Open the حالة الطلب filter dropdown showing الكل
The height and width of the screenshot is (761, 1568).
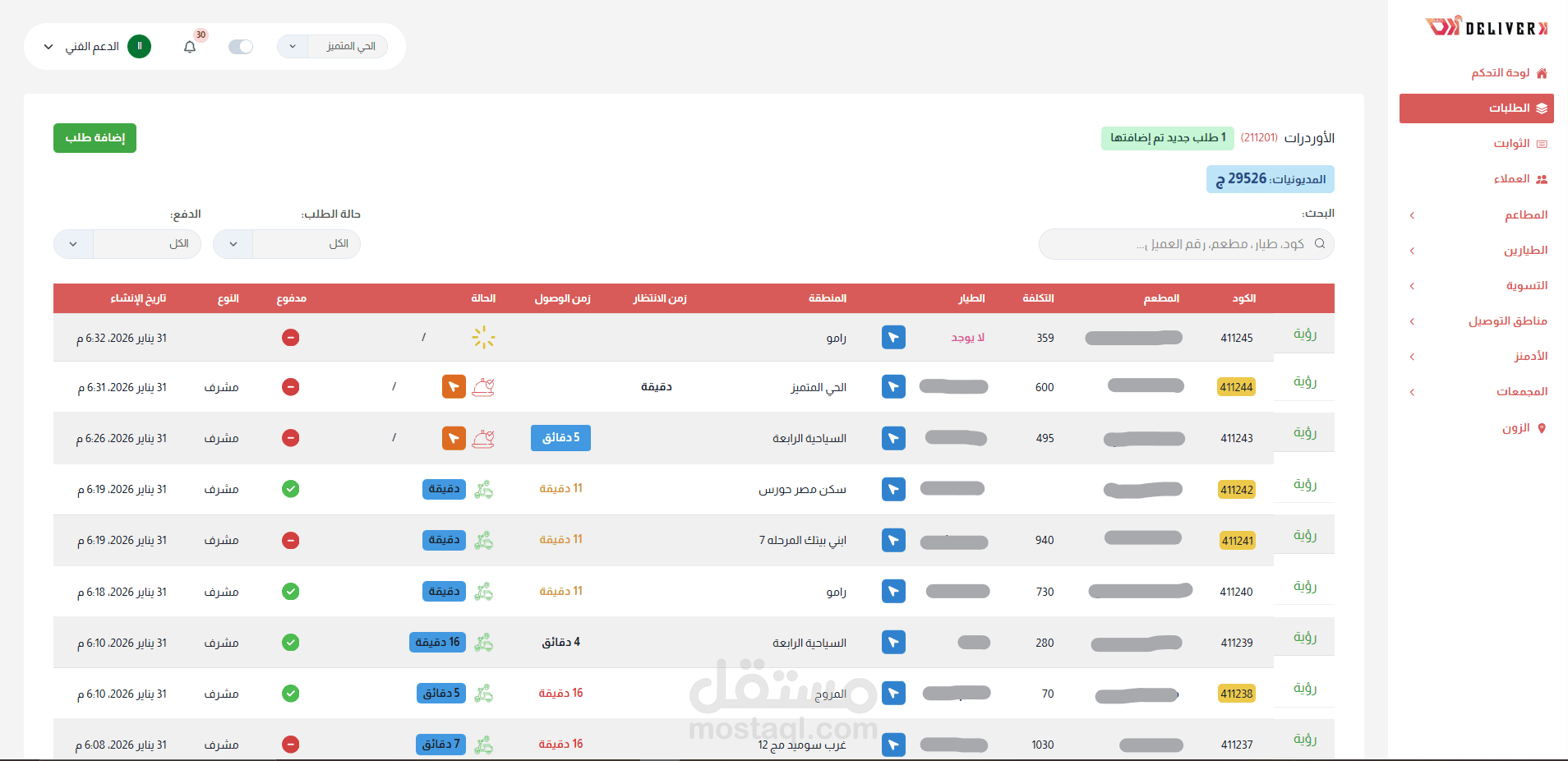[287, 243]
